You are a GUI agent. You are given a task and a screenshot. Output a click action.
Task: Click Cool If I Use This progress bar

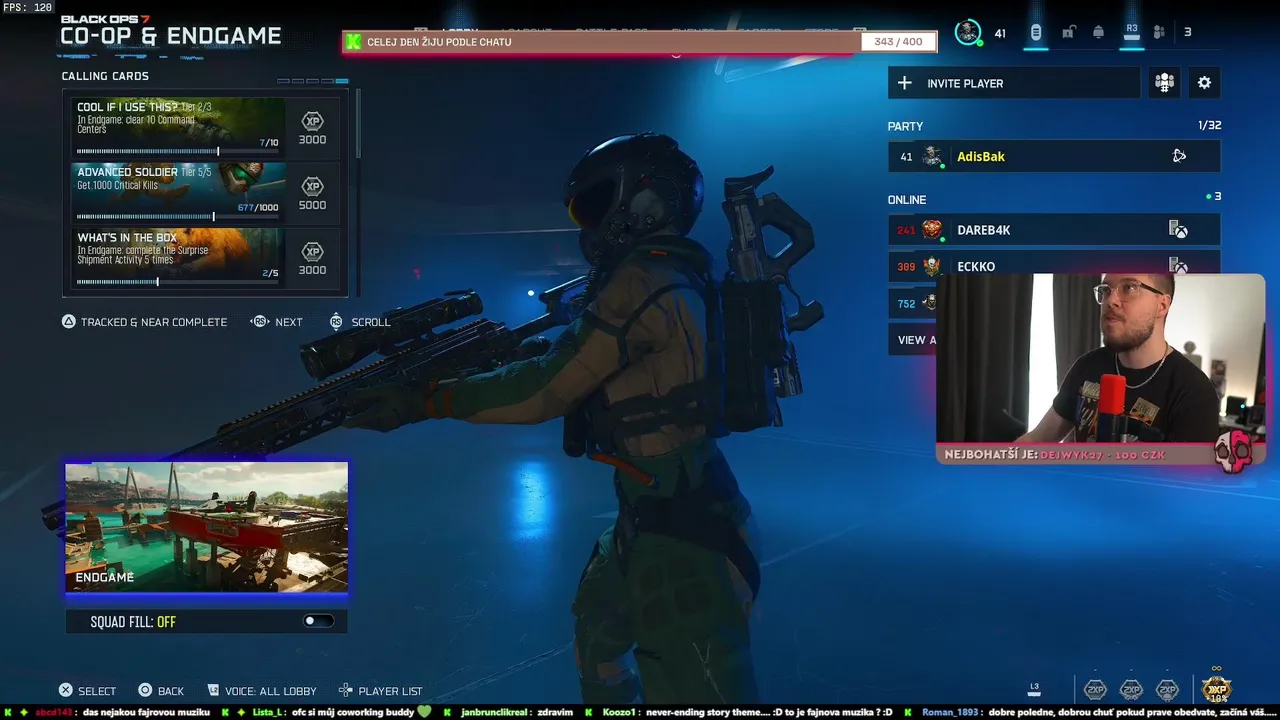(x=178, y=152)
